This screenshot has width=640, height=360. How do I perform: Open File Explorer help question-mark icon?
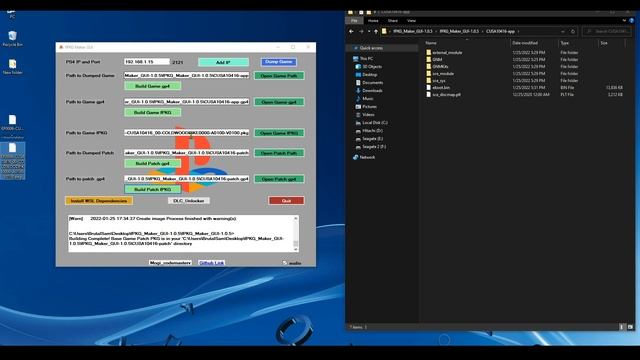632,20
